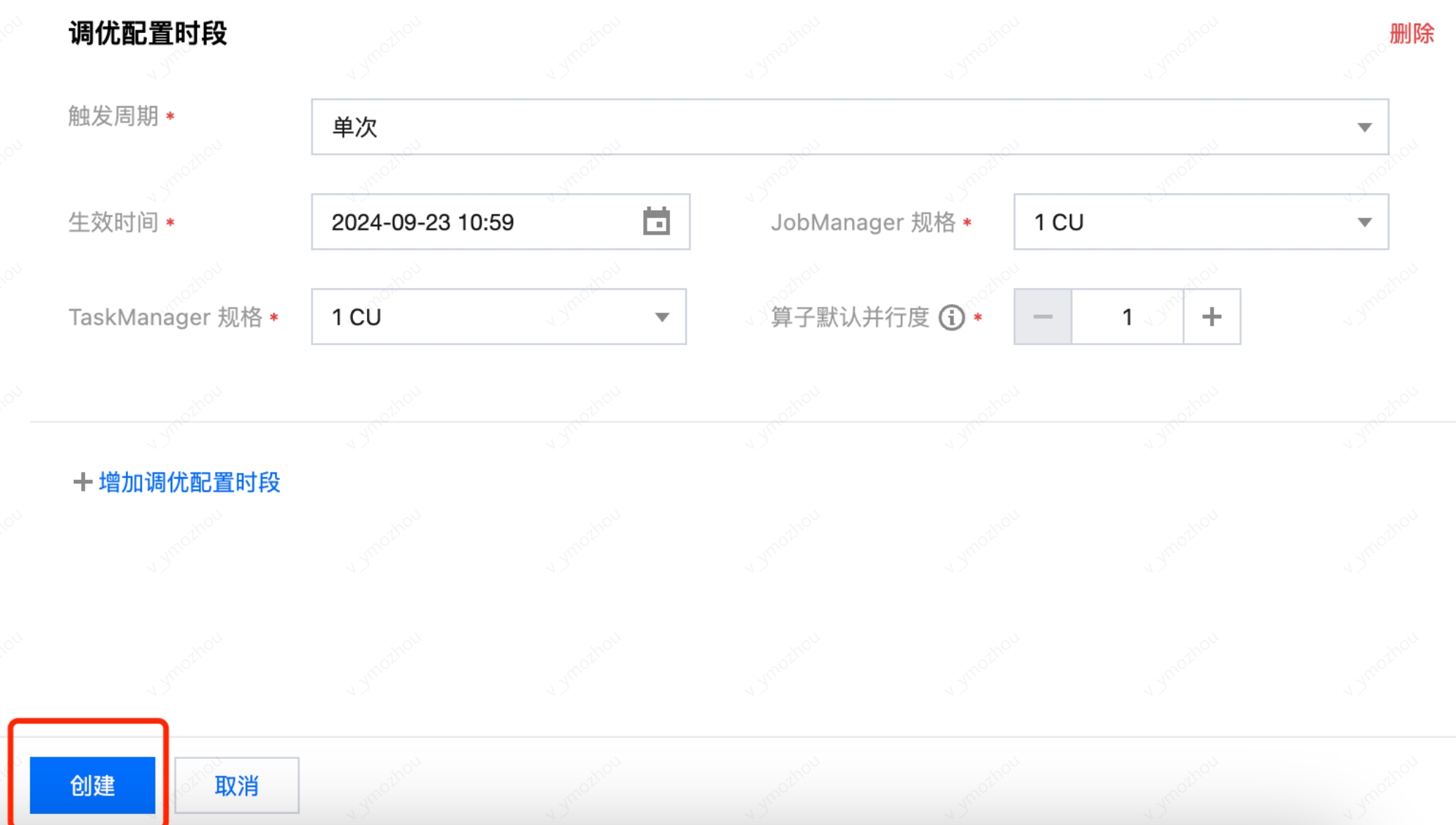This screenshot has height=825, width=1456.
Task: Click the 触发周期 field label
Action: pos(113,116)
